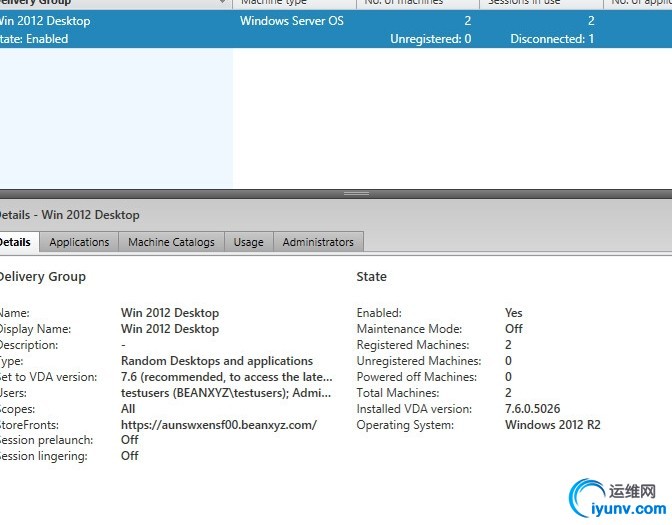The height and width of the screenshot is (525, 672).
Task: Click the Display Name value 'Win 2012 Desktop'
Action: click(x=170, y=329)
